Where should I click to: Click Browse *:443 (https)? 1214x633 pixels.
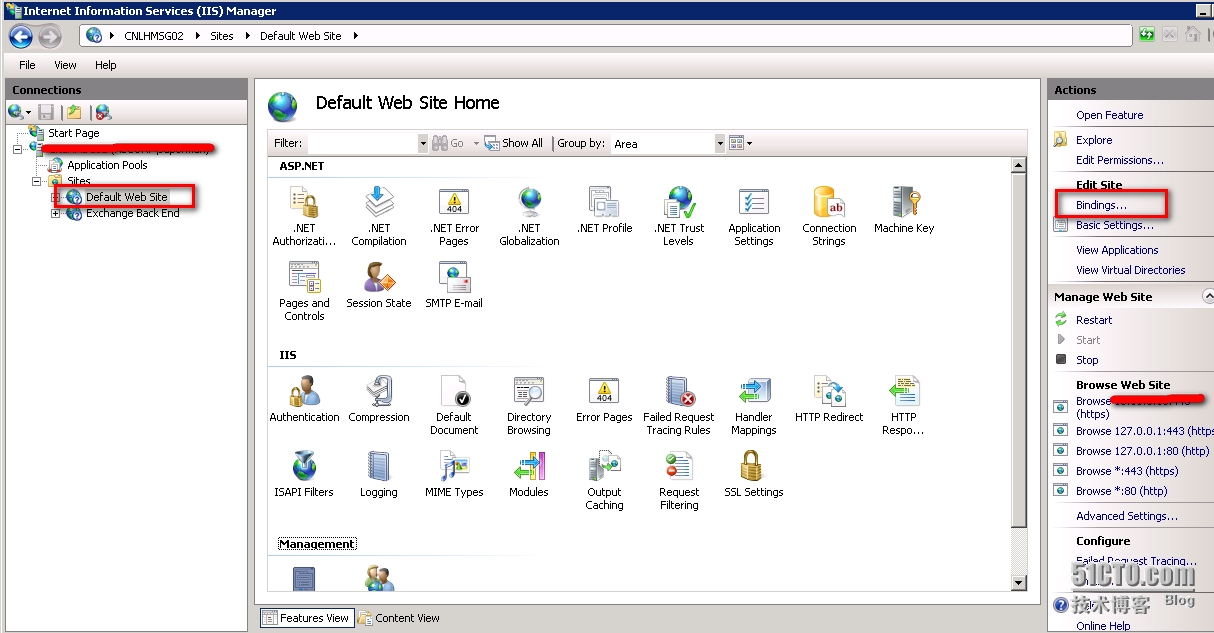[x=1127, y=471]
